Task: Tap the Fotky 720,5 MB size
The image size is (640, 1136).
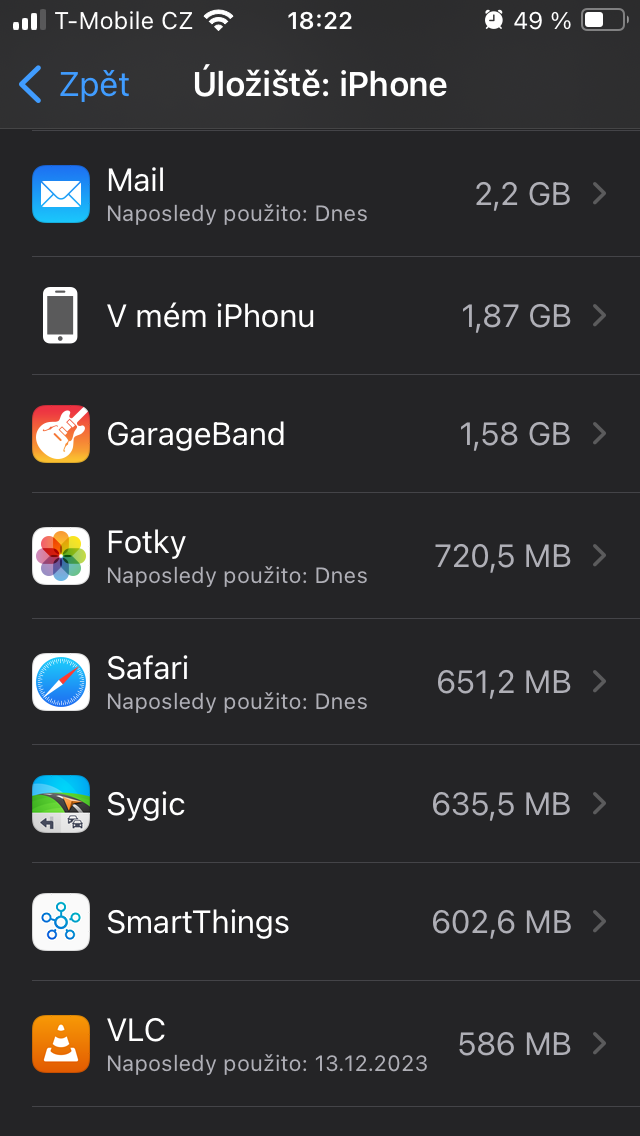Action: point(502,556)
